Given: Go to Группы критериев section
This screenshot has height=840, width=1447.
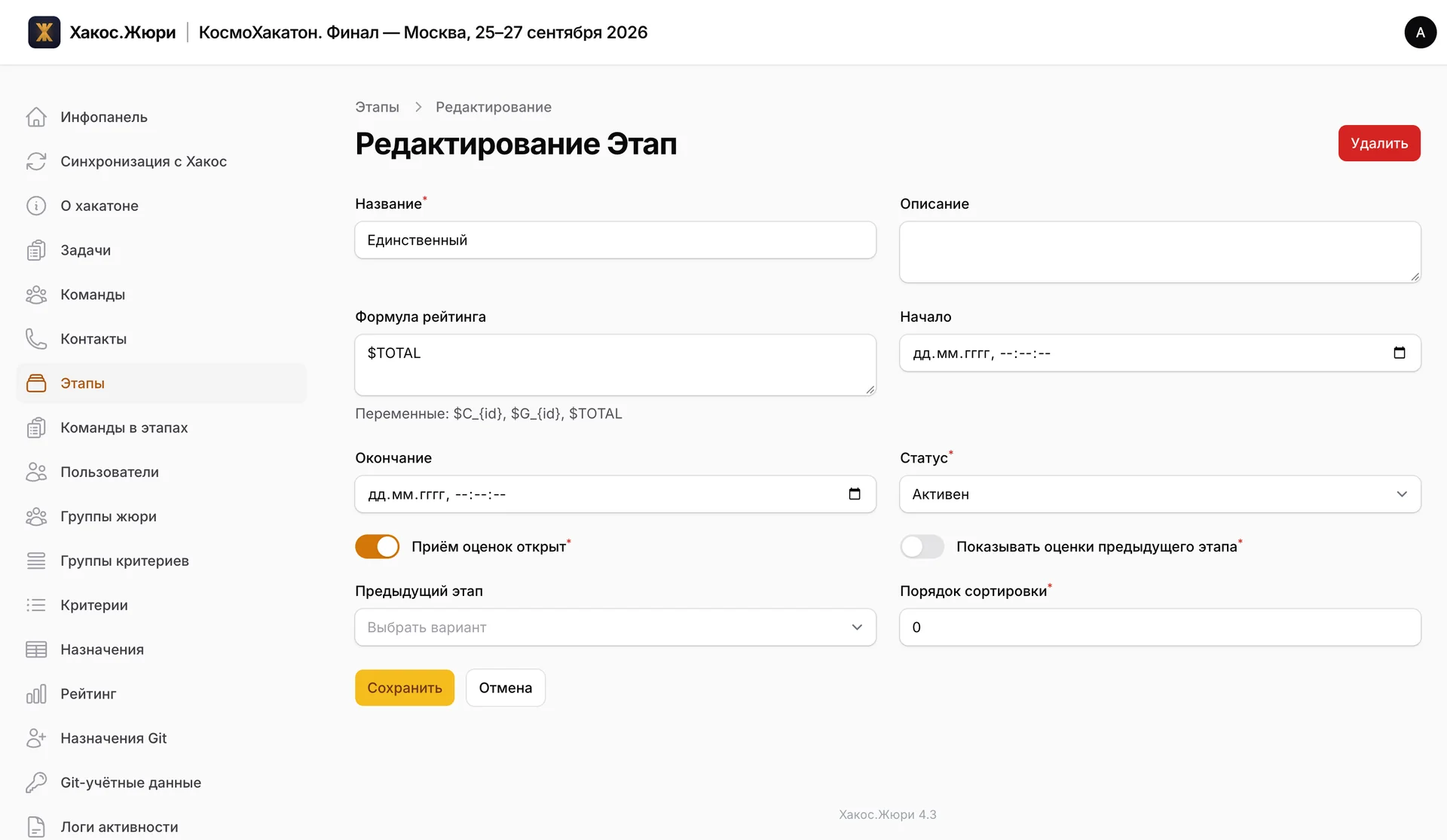Looking at the screenshot, I should click(161, 561).
